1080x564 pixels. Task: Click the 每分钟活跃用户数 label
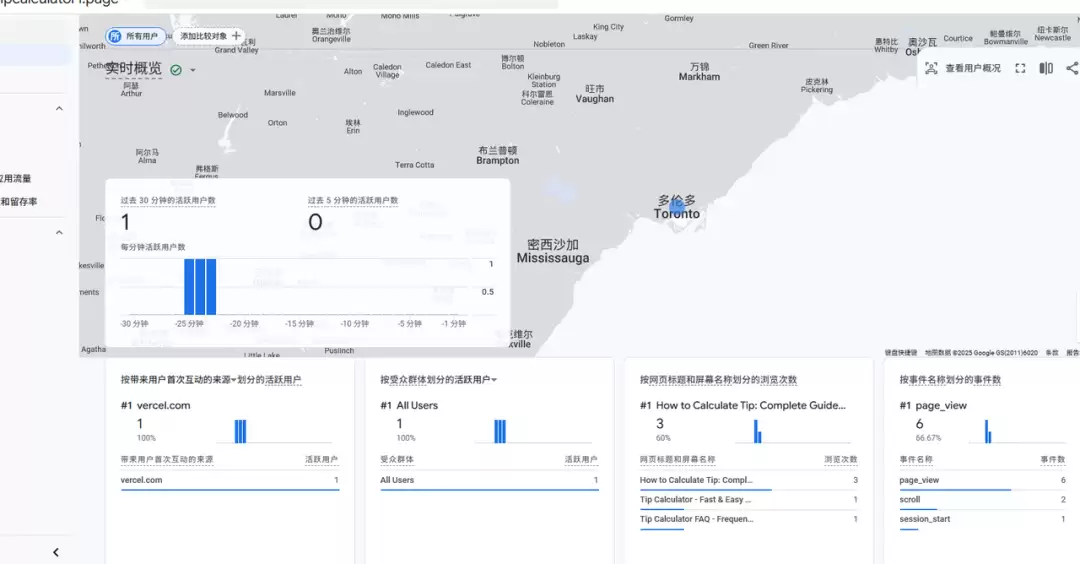[x=153, y=247]
